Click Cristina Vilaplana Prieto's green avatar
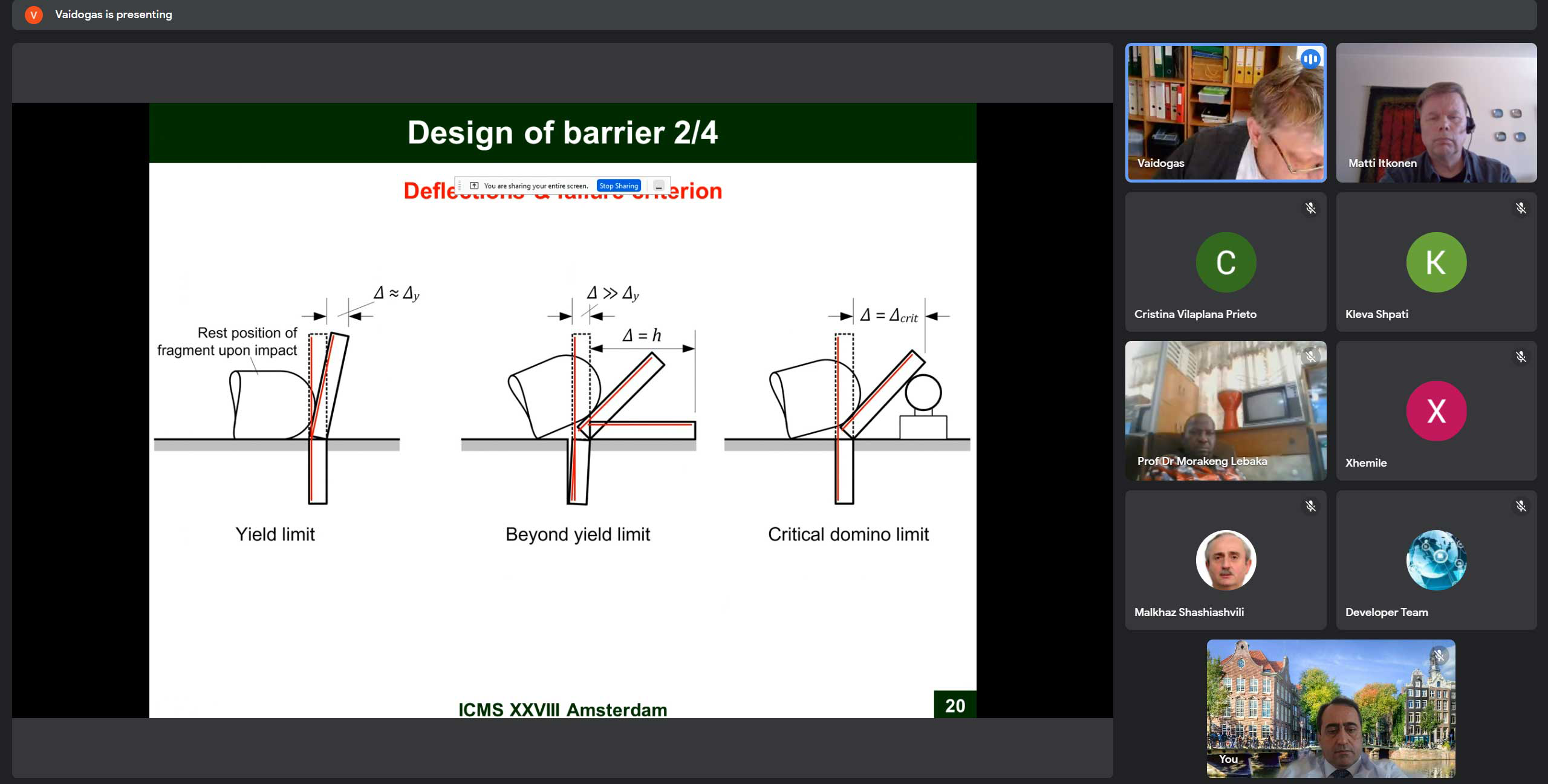The image size is (1548, 784). coord(1225,262)
